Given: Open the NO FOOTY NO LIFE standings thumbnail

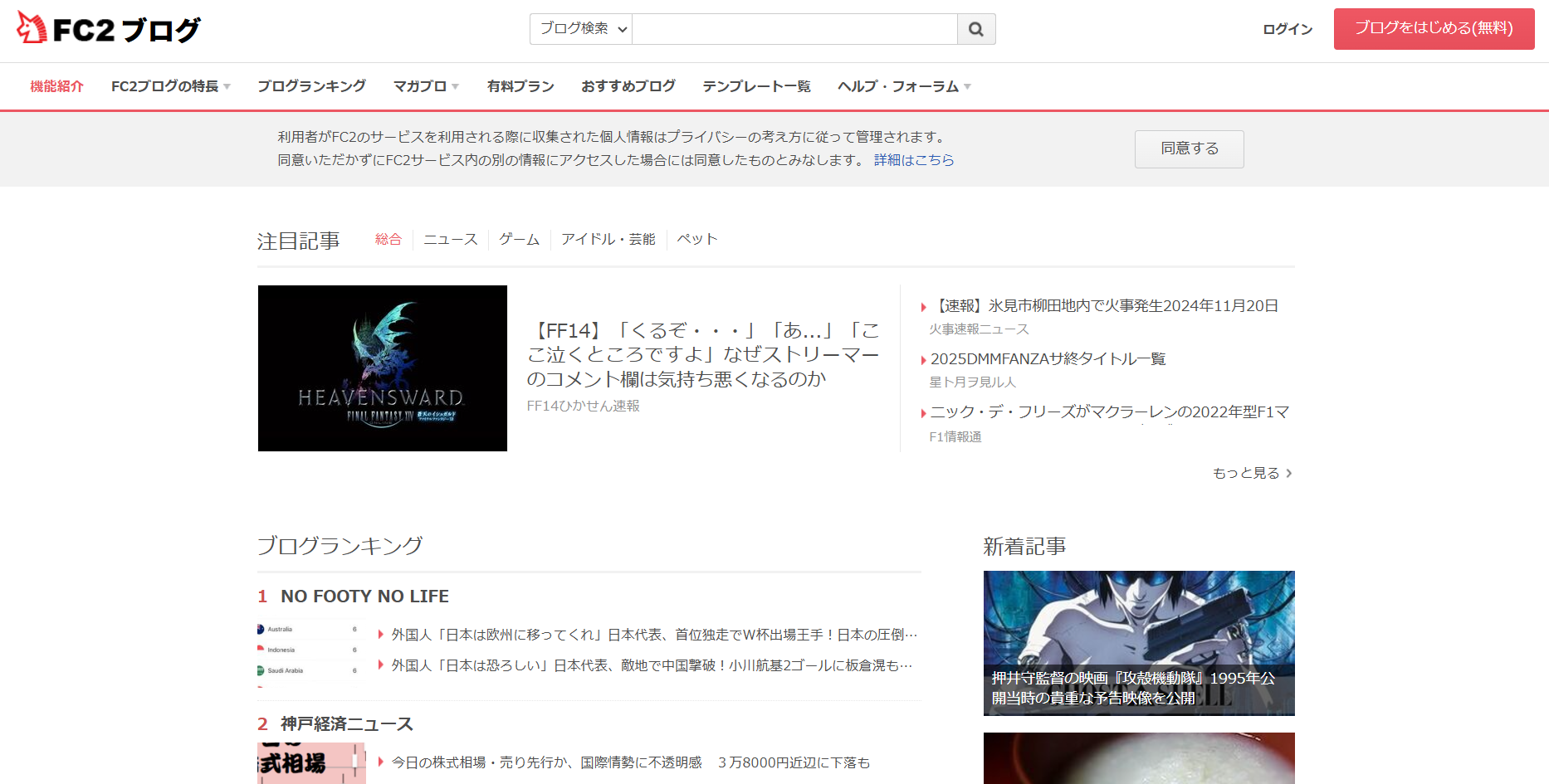Looking at the screenshot, I should coord(310,653).
